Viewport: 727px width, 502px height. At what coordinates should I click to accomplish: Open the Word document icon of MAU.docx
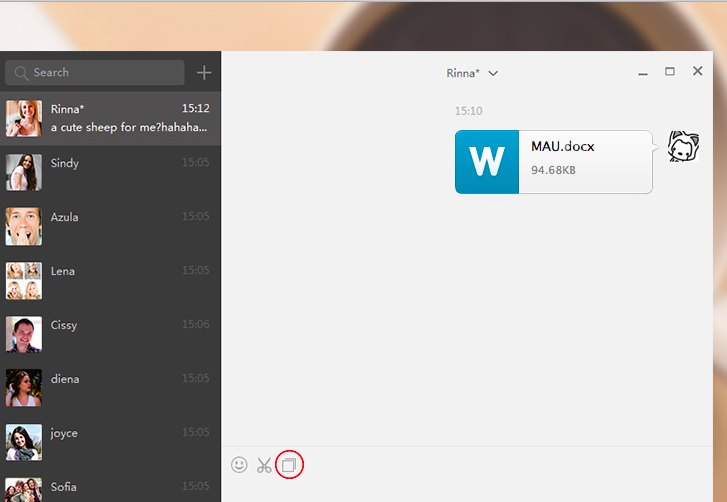(487, 162)
